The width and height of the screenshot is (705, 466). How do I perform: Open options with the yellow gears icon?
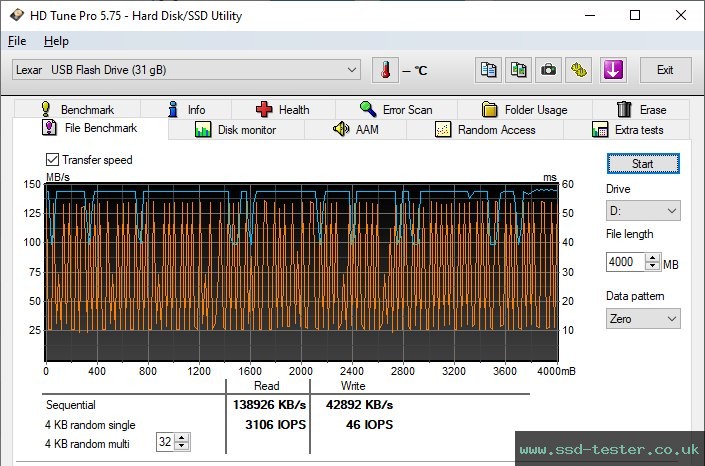click(579, 70)
